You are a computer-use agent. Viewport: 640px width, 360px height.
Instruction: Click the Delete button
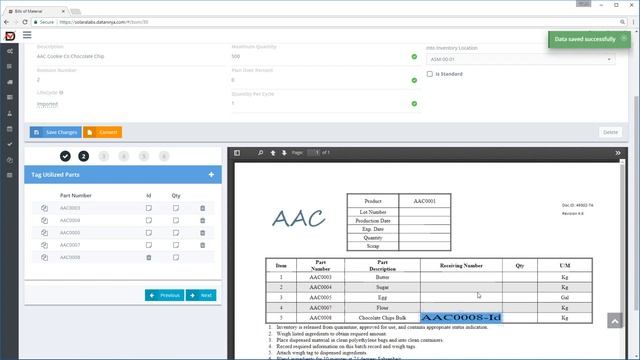click(x=611, y=132)
